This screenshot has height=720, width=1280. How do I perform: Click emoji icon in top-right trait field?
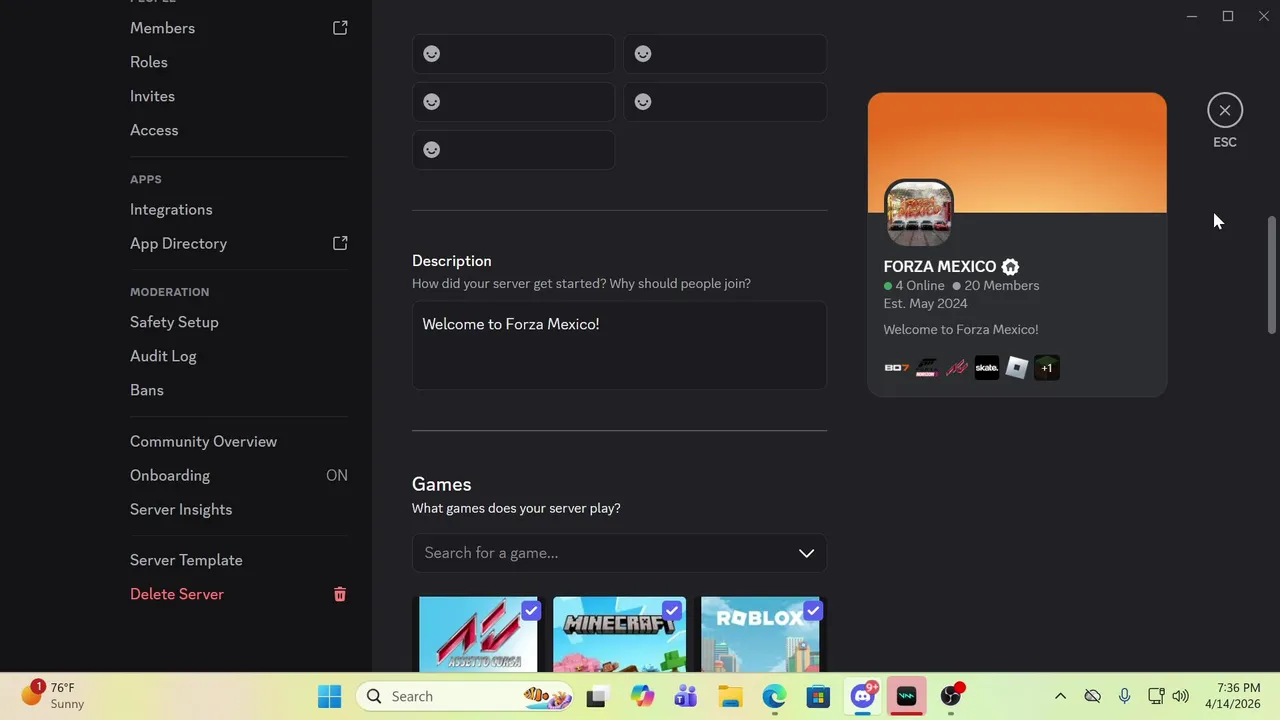[x=643, y=54]
